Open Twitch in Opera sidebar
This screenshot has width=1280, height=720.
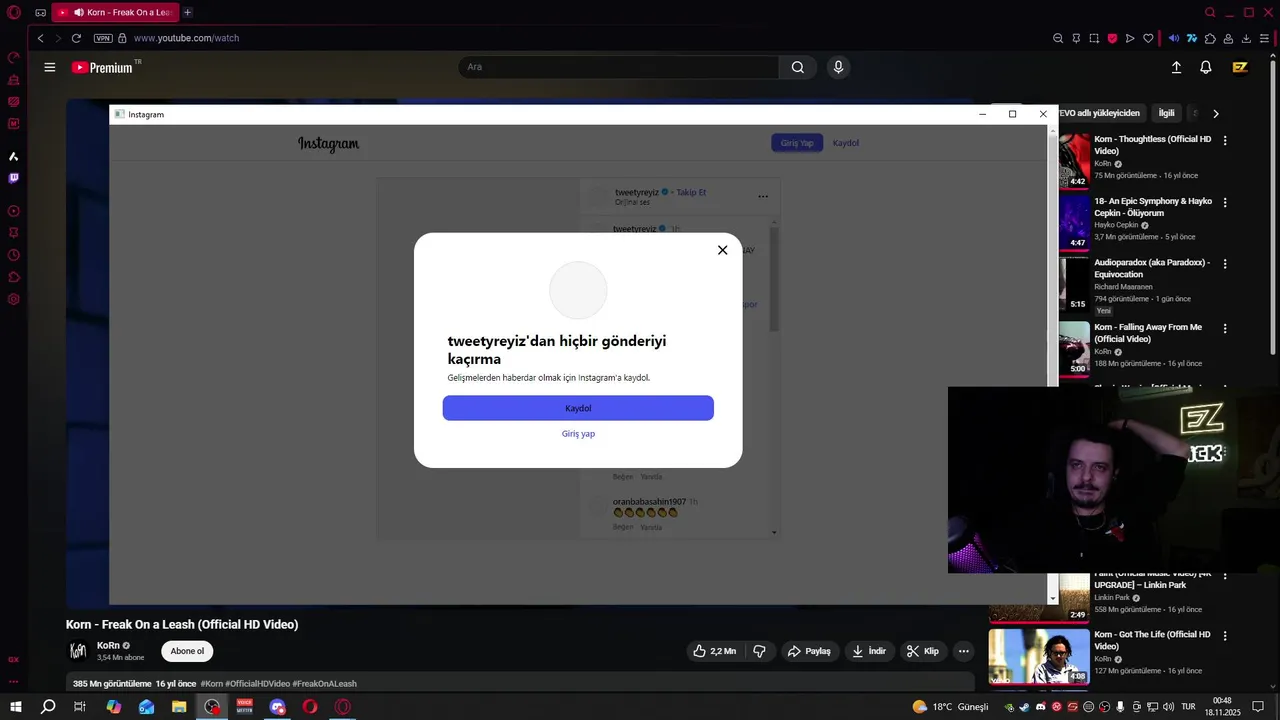click(13, 178)
